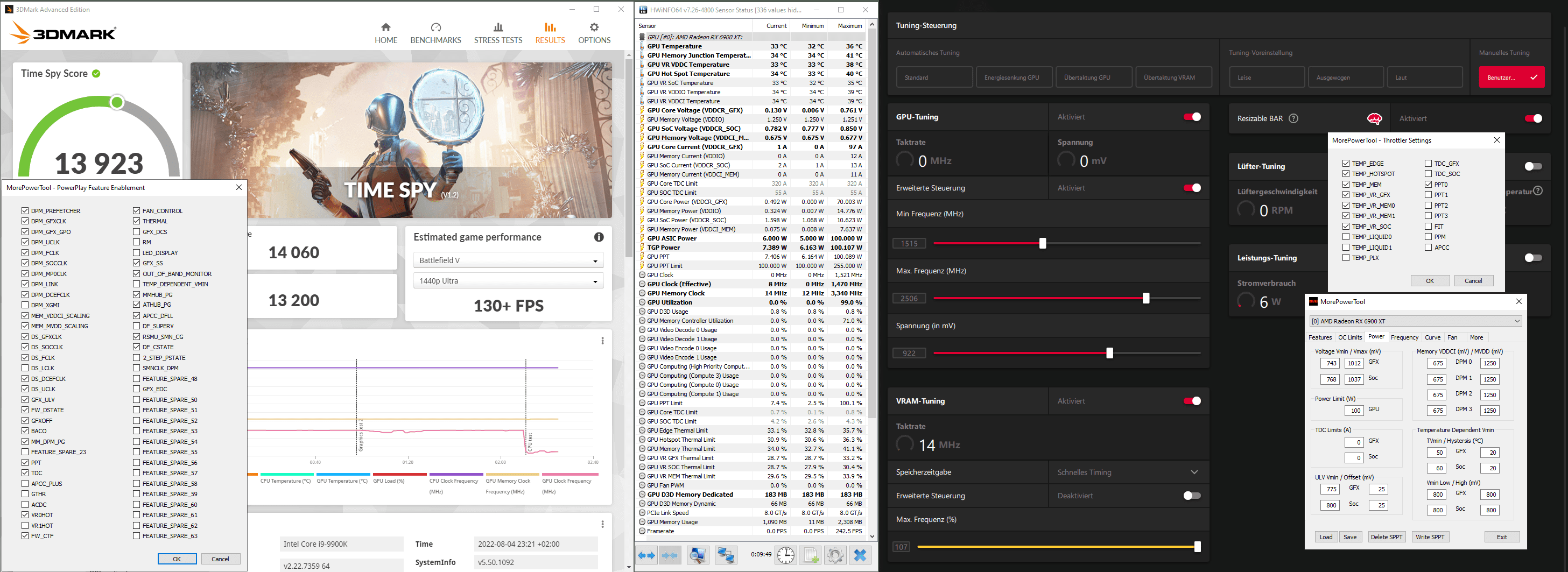The height and width of the screenshot is (572, 1568).
Task: Close the PowerPlay Feature Enablement dialog
Action: [238, 187]
